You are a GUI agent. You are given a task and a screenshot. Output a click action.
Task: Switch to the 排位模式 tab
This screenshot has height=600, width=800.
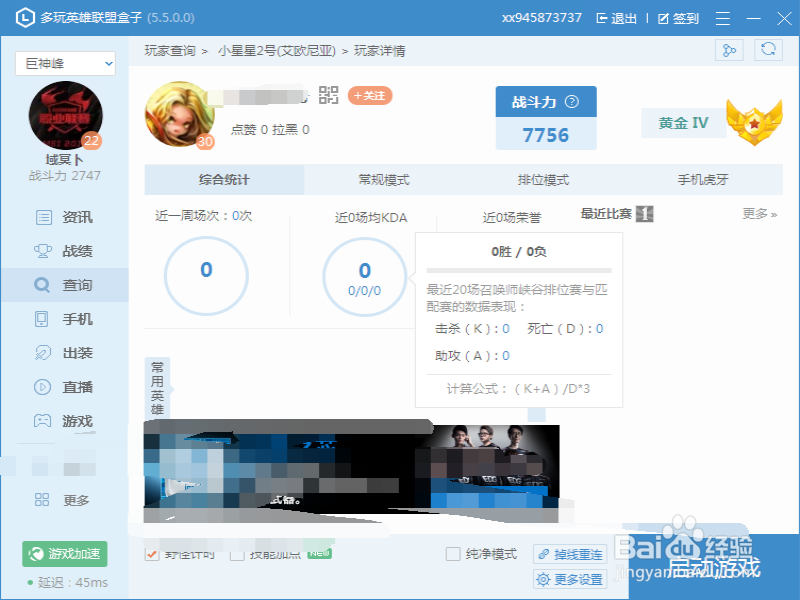(543, 180)
